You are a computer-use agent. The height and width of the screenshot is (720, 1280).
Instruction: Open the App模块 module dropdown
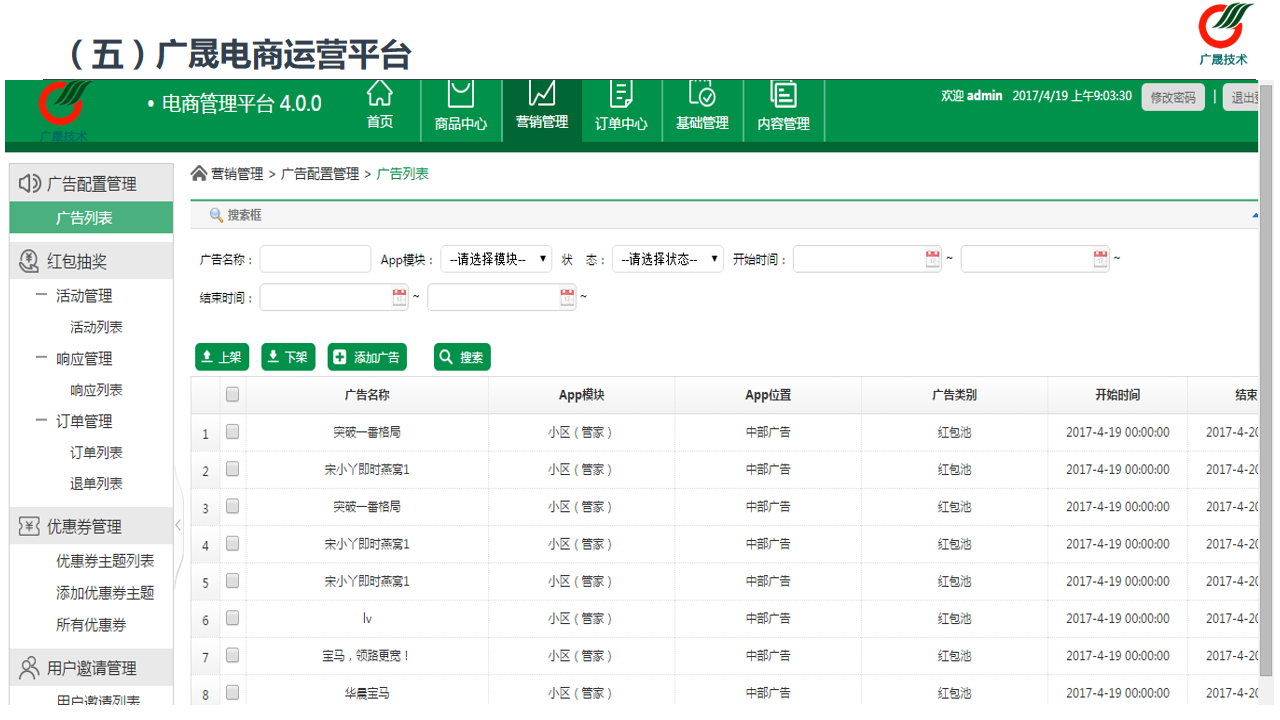click(x=496, y=259)
